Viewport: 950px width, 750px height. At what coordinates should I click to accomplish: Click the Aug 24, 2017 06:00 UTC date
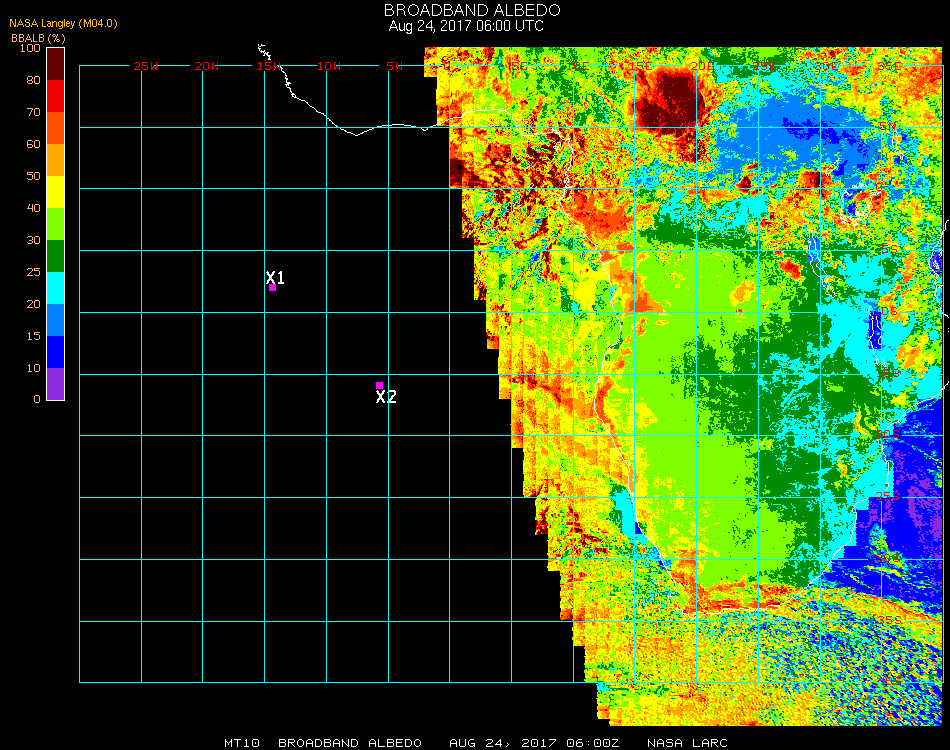466,26
